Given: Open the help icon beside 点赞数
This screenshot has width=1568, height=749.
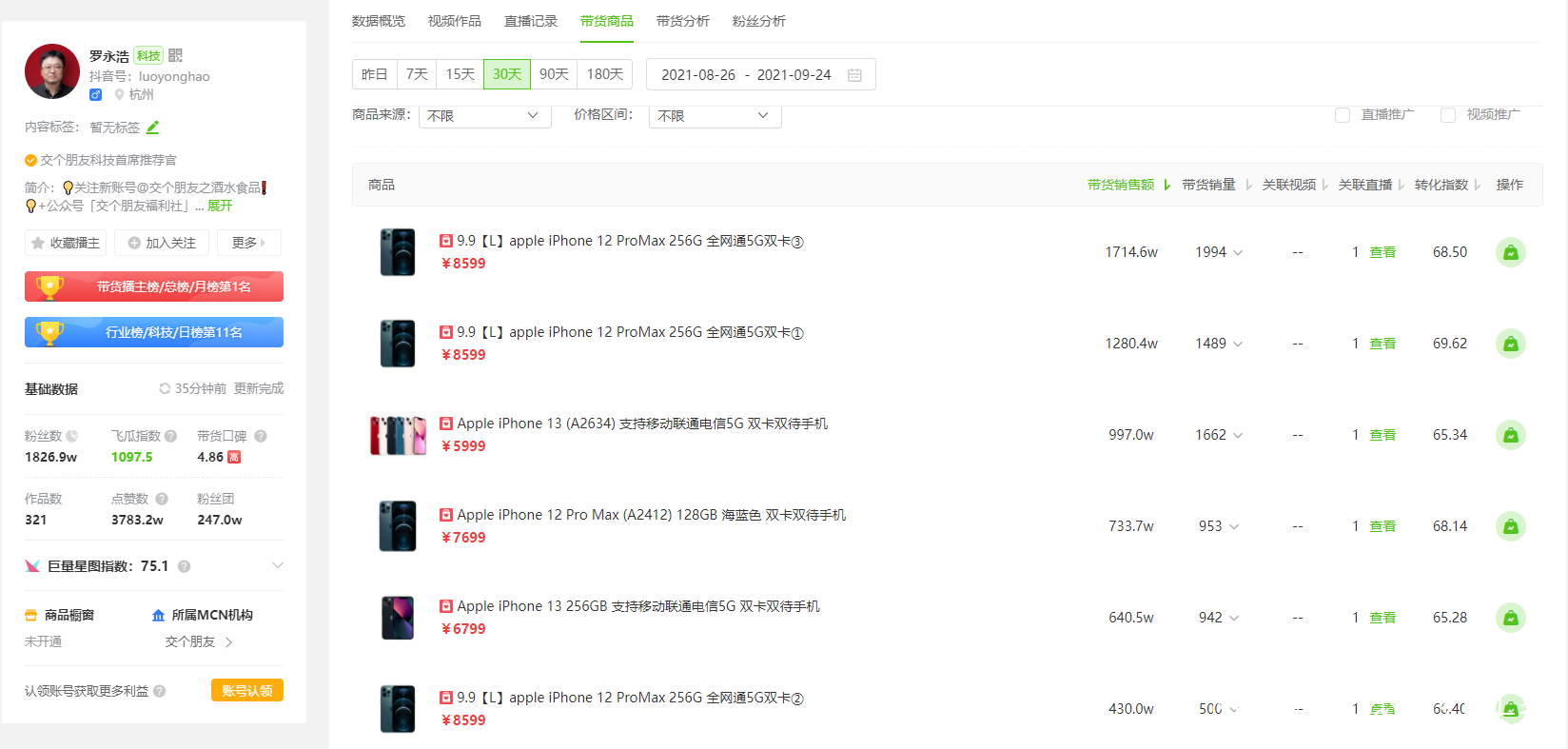Looking at the screenshot, I should click(162, 499).
